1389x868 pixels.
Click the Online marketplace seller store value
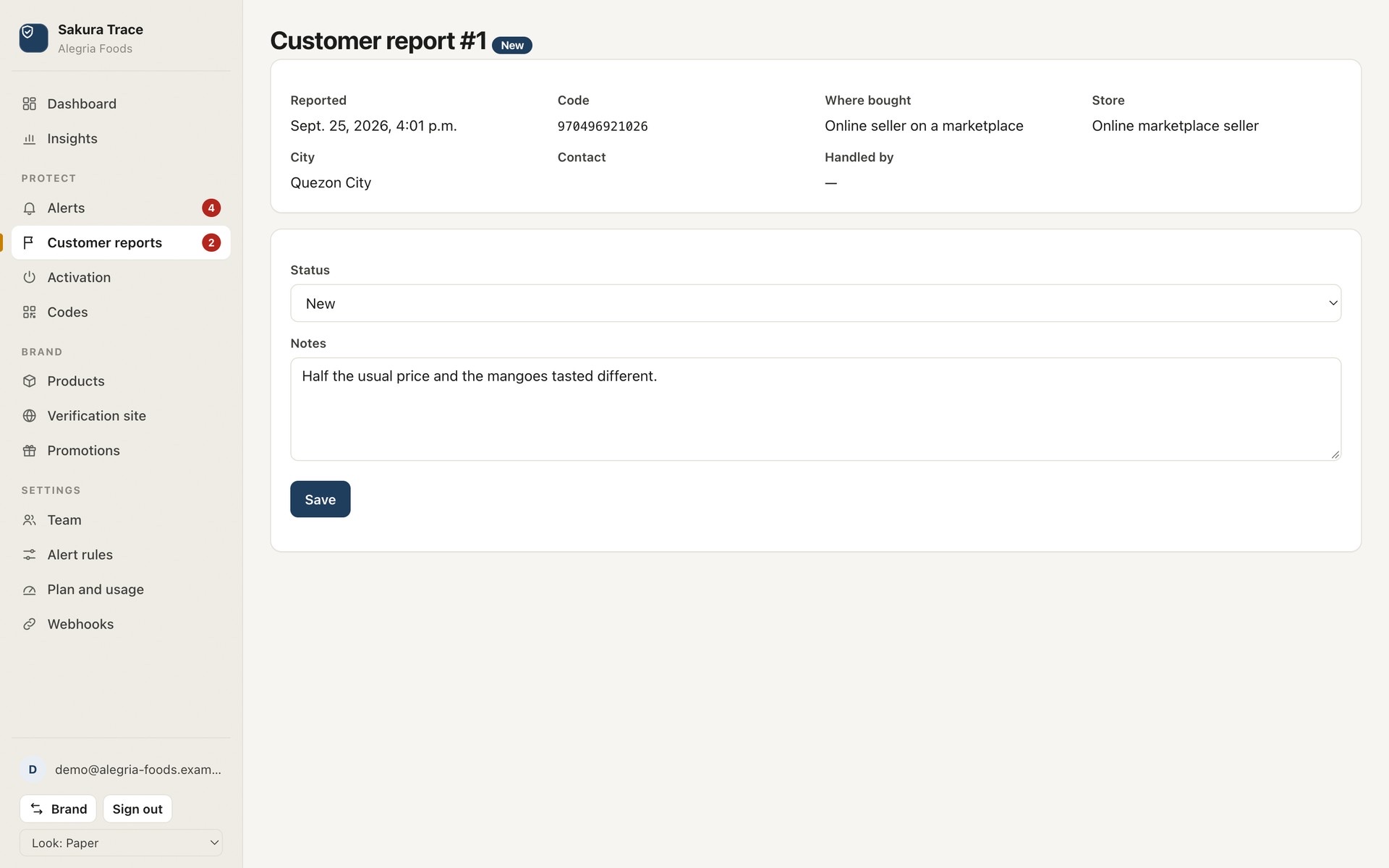(x=1175, y=126)
